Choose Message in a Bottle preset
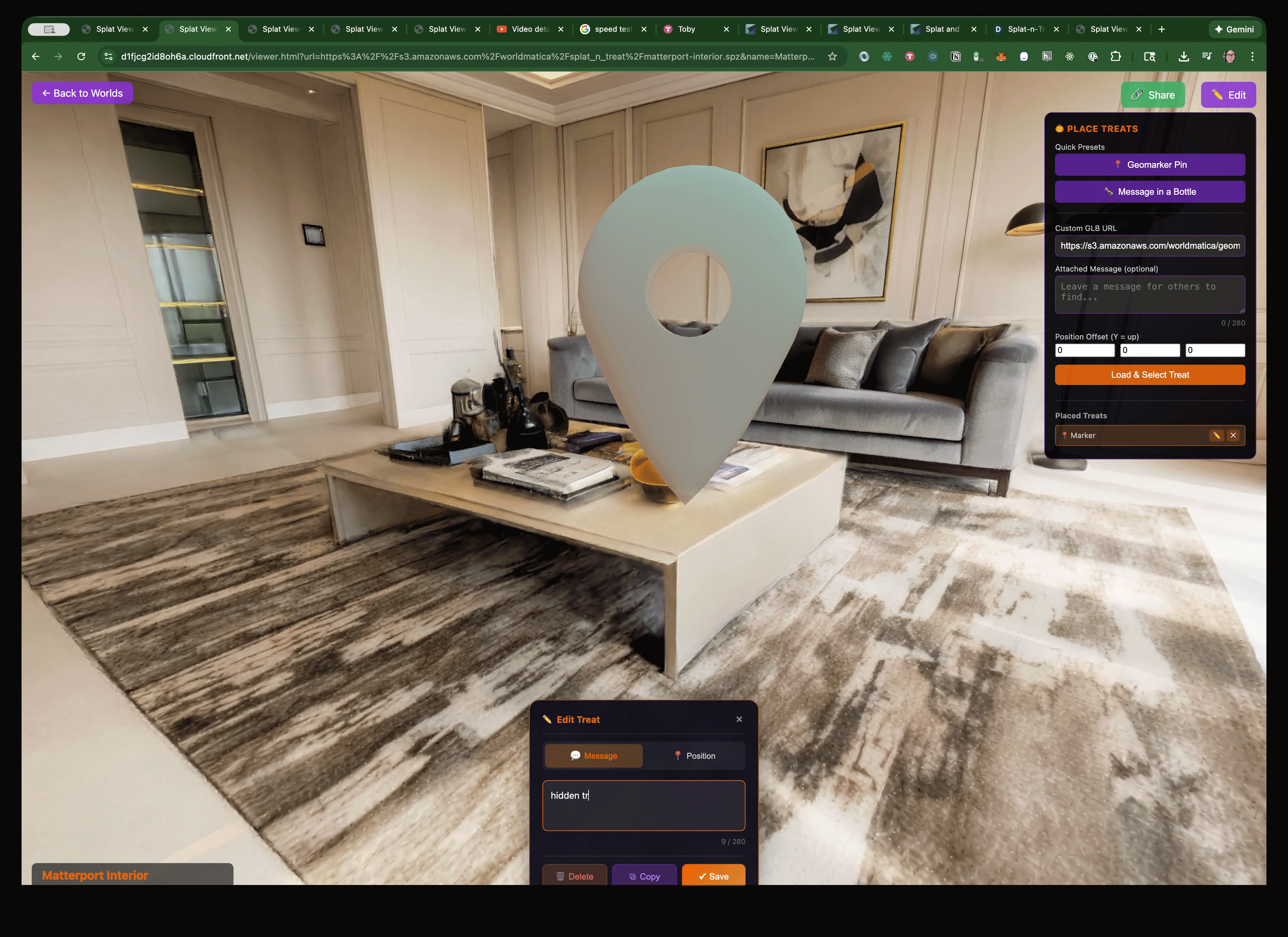The height and width of the screenshot is (937, 1288). pyautogui.click(x=1149, y=192)
